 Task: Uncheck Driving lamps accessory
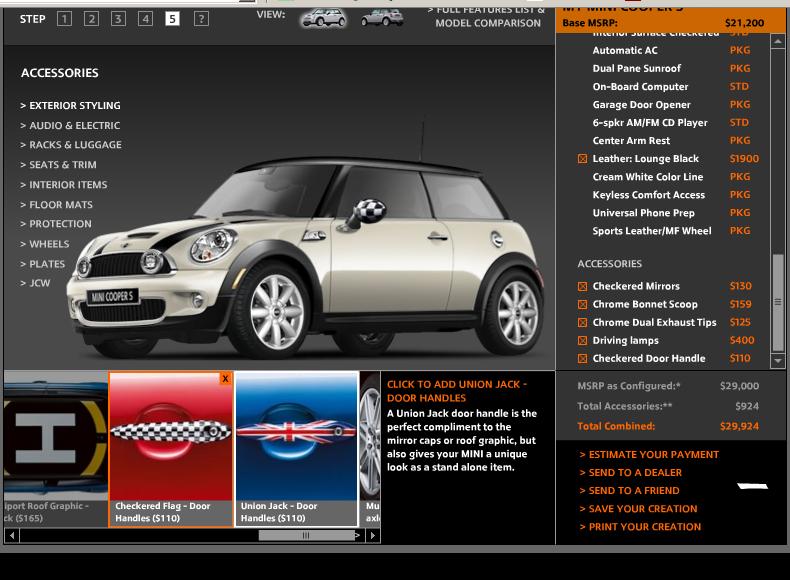coord(582,341)
